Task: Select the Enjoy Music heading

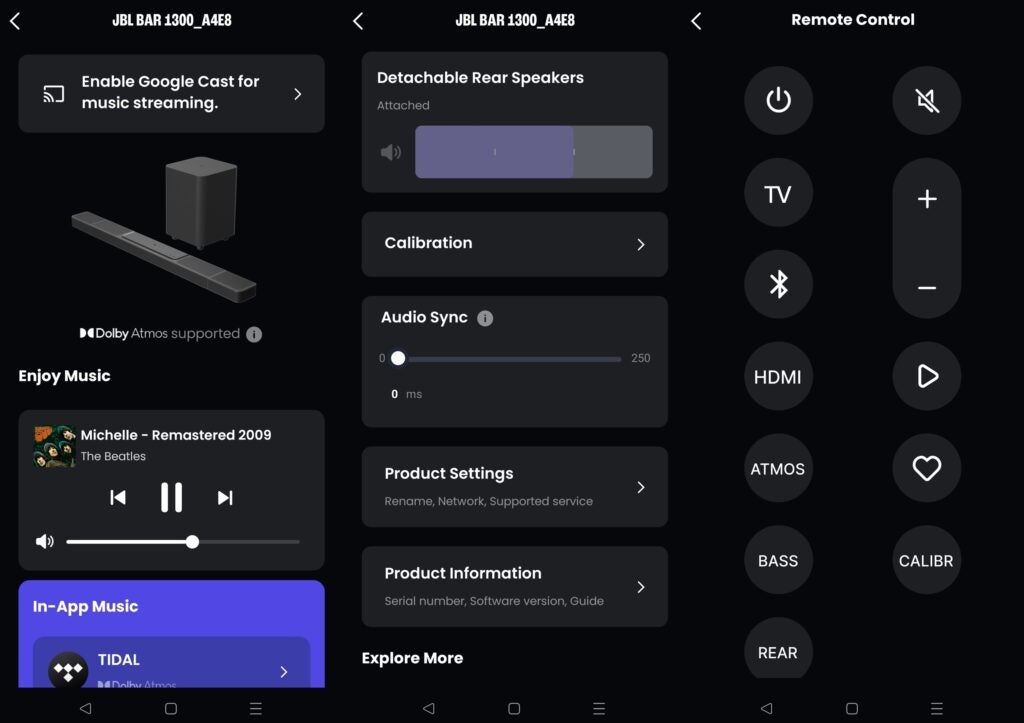Action: [64, 376]
